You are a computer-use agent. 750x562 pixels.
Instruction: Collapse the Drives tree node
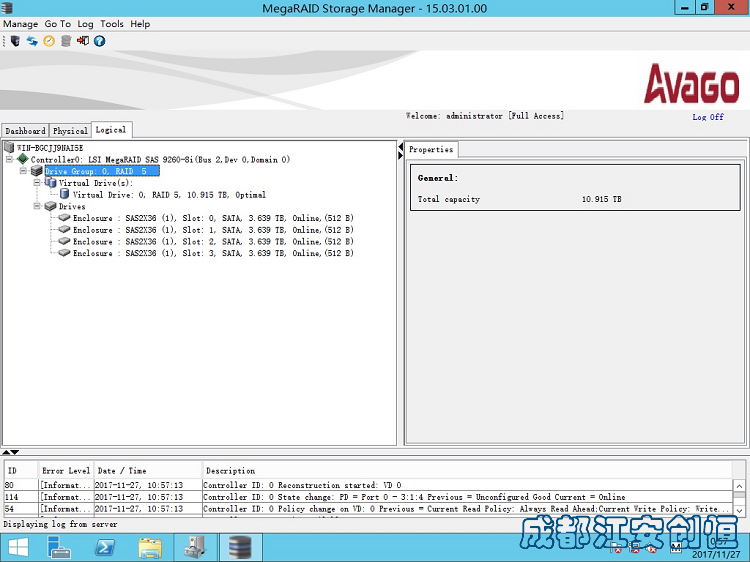(37, 206)
